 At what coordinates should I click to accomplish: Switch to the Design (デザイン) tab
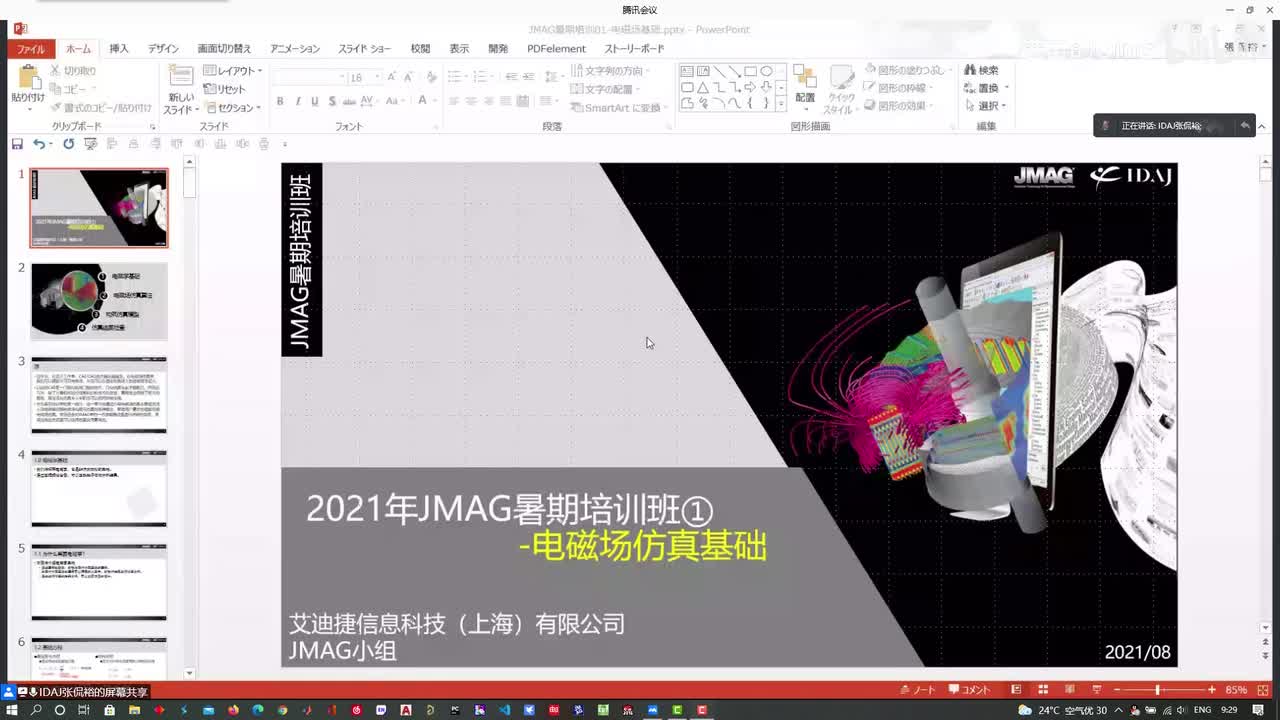[163, 49]
